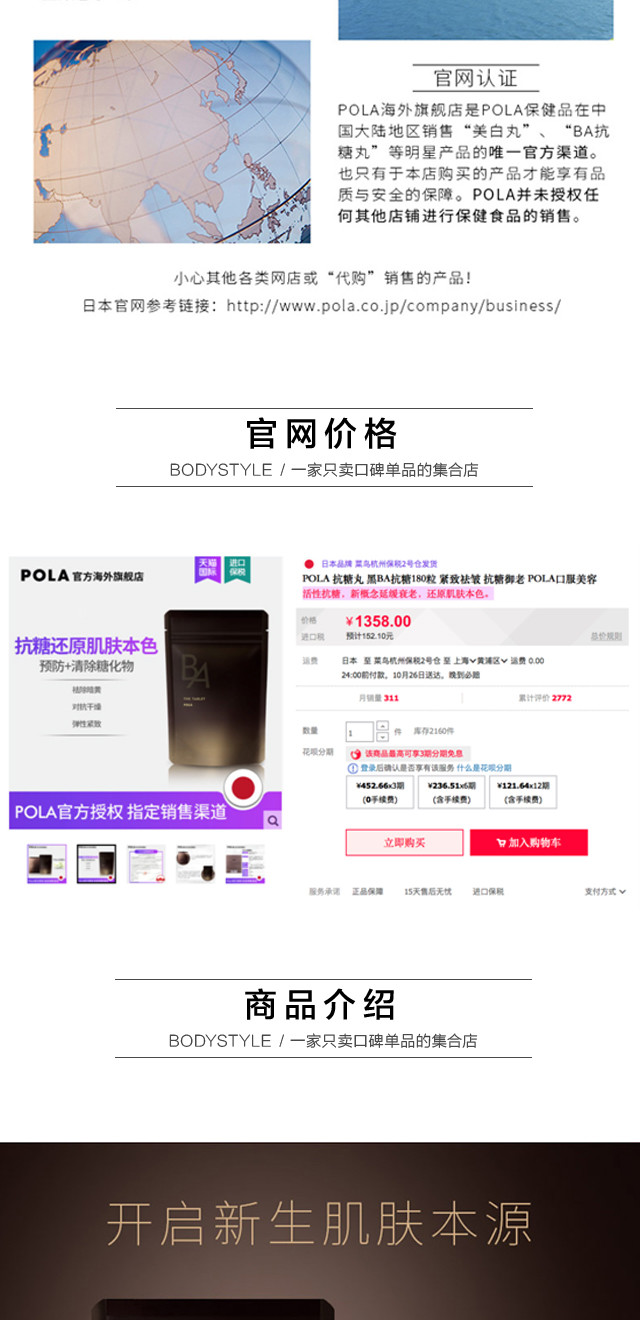Click the magnifier zoom icon on product image
640x1320 pixels.
pyautogui.click(x=272, y=821)
